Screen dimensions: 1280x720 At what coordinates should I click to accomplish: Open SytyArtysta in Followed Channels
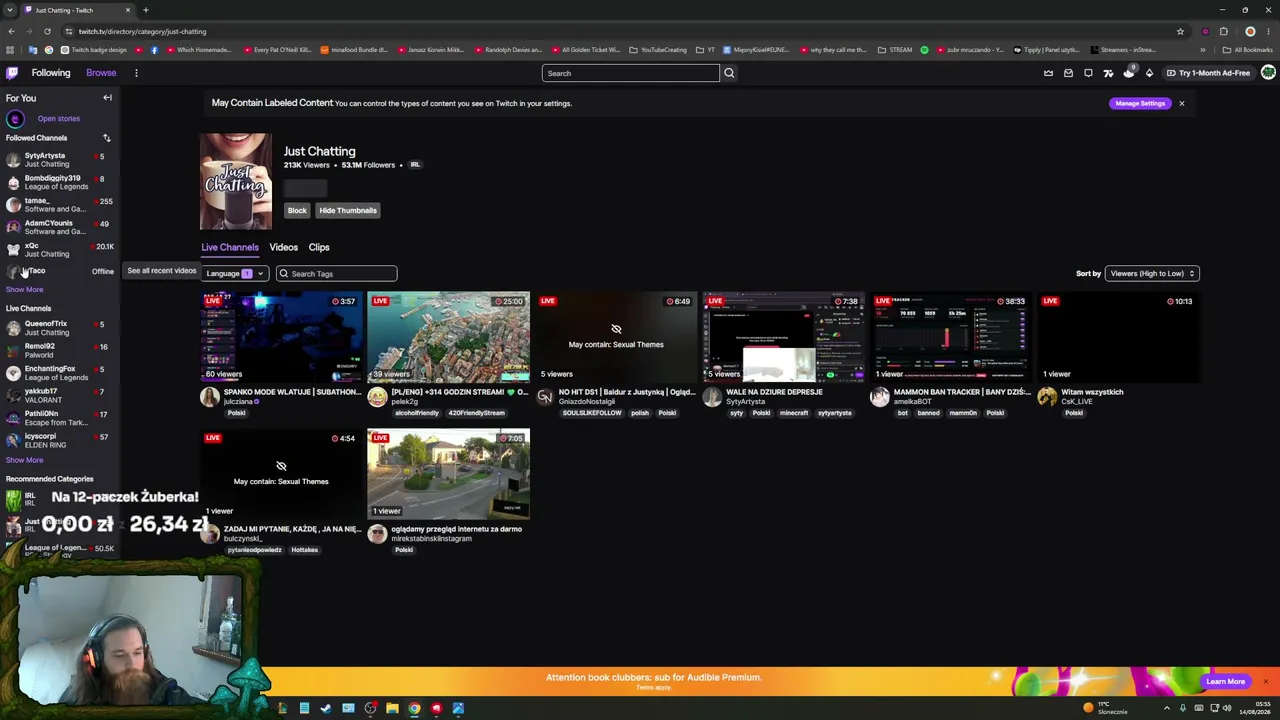(60, 159)
